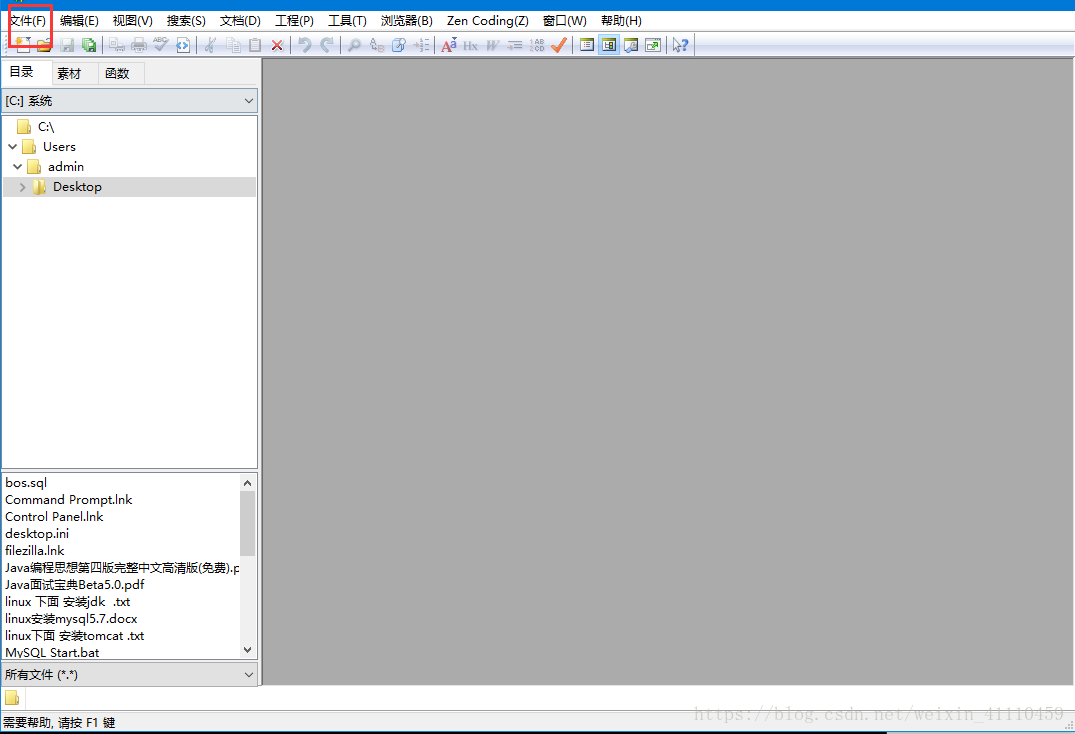Toggle the output window icon
Image resolution: width=1075 pixels, height=734 pixels.
click(x=631, y=45)
